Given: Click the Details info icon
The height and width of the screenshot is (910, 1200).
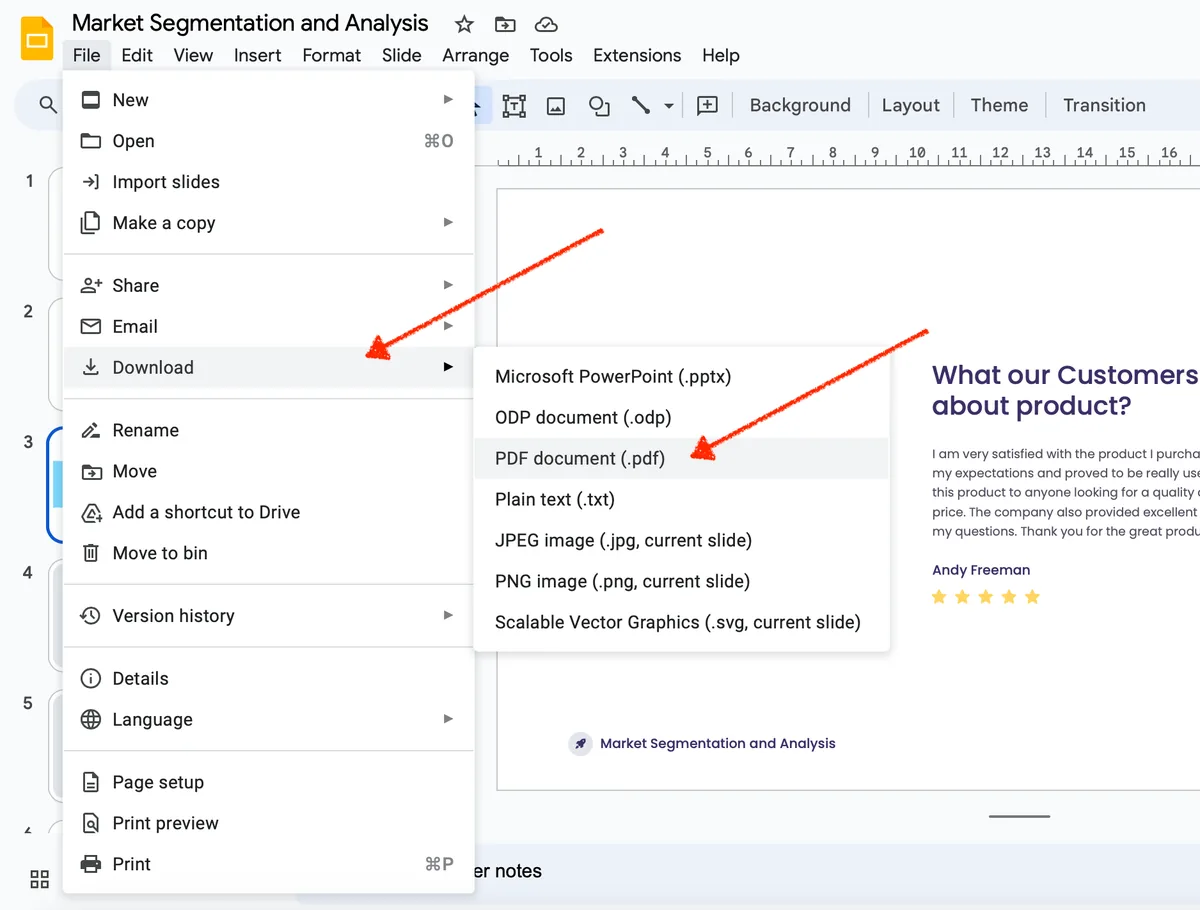Looking at the screenshot, I should point(91,678).
